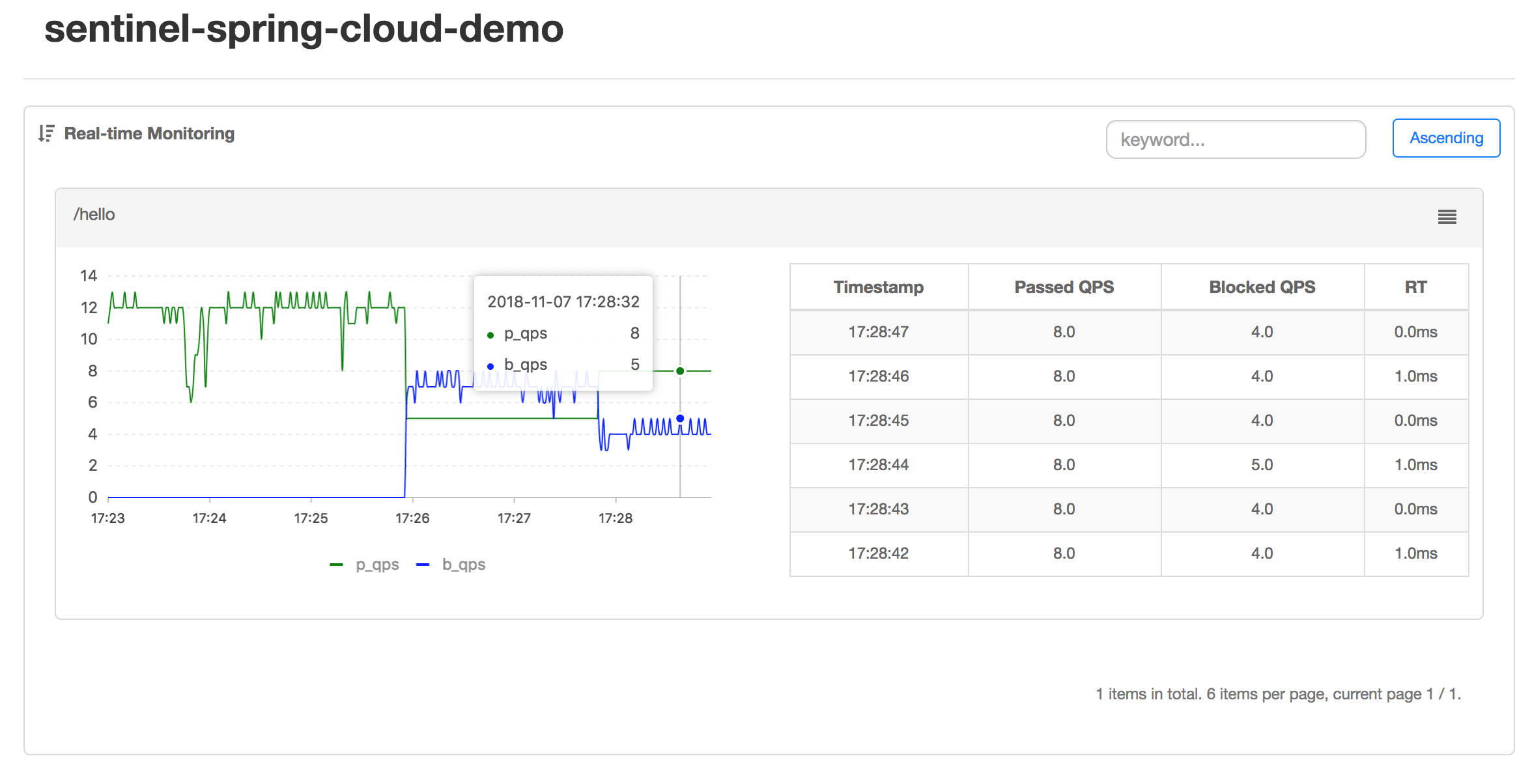Click the Passed QPS column header
This screenshot has width=1532, height=784.
click(x=1064, y=287)
